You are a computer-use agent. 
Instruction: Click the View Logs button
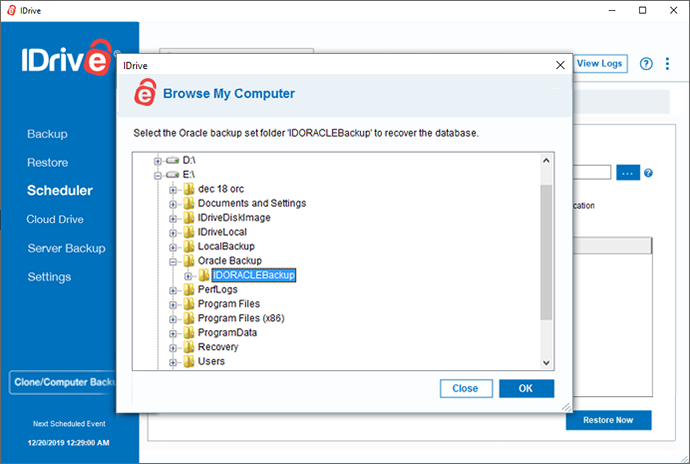[600, 64]
